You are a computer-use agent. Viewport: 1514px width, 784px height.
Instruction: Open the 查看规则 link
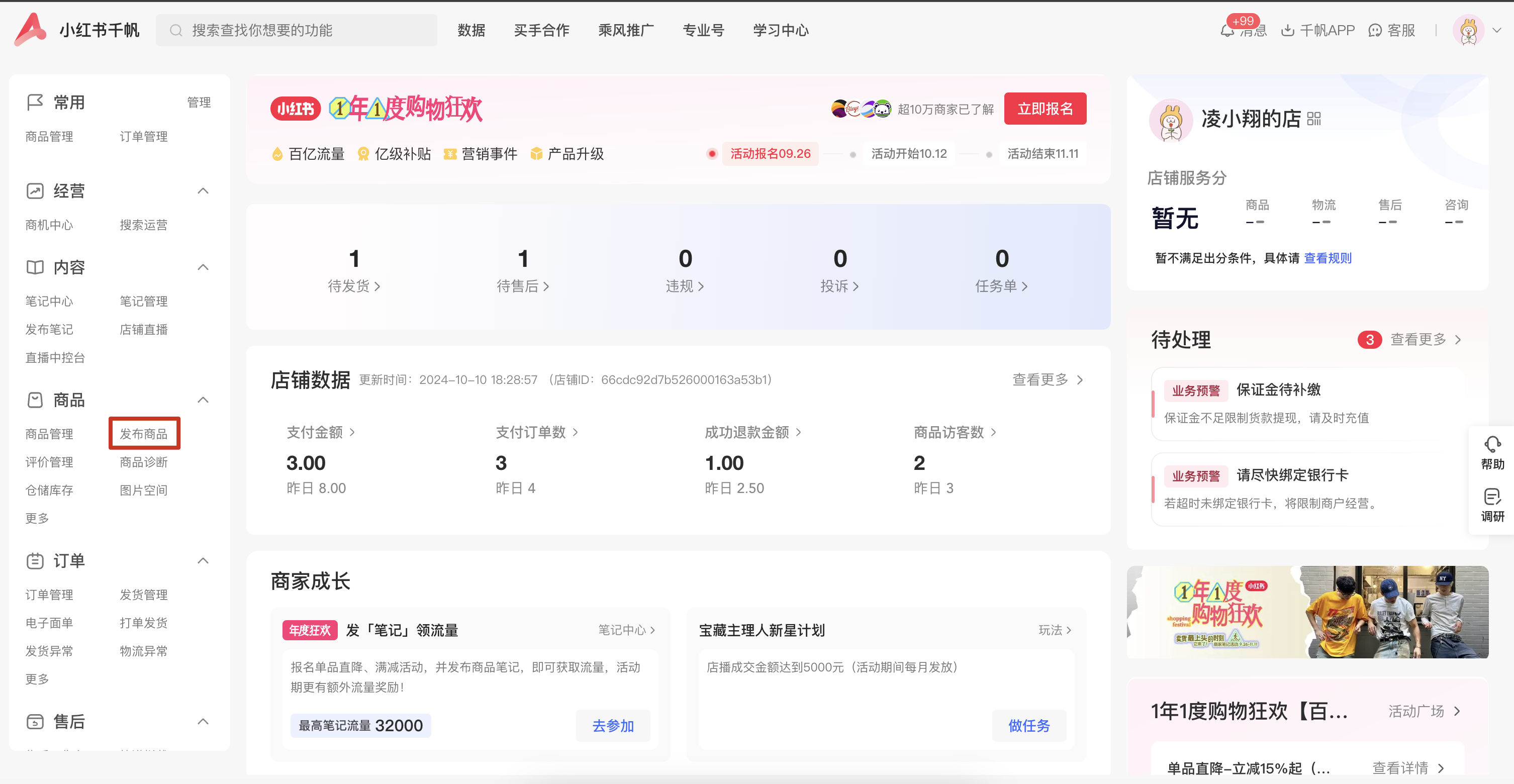pos(1328,258)
